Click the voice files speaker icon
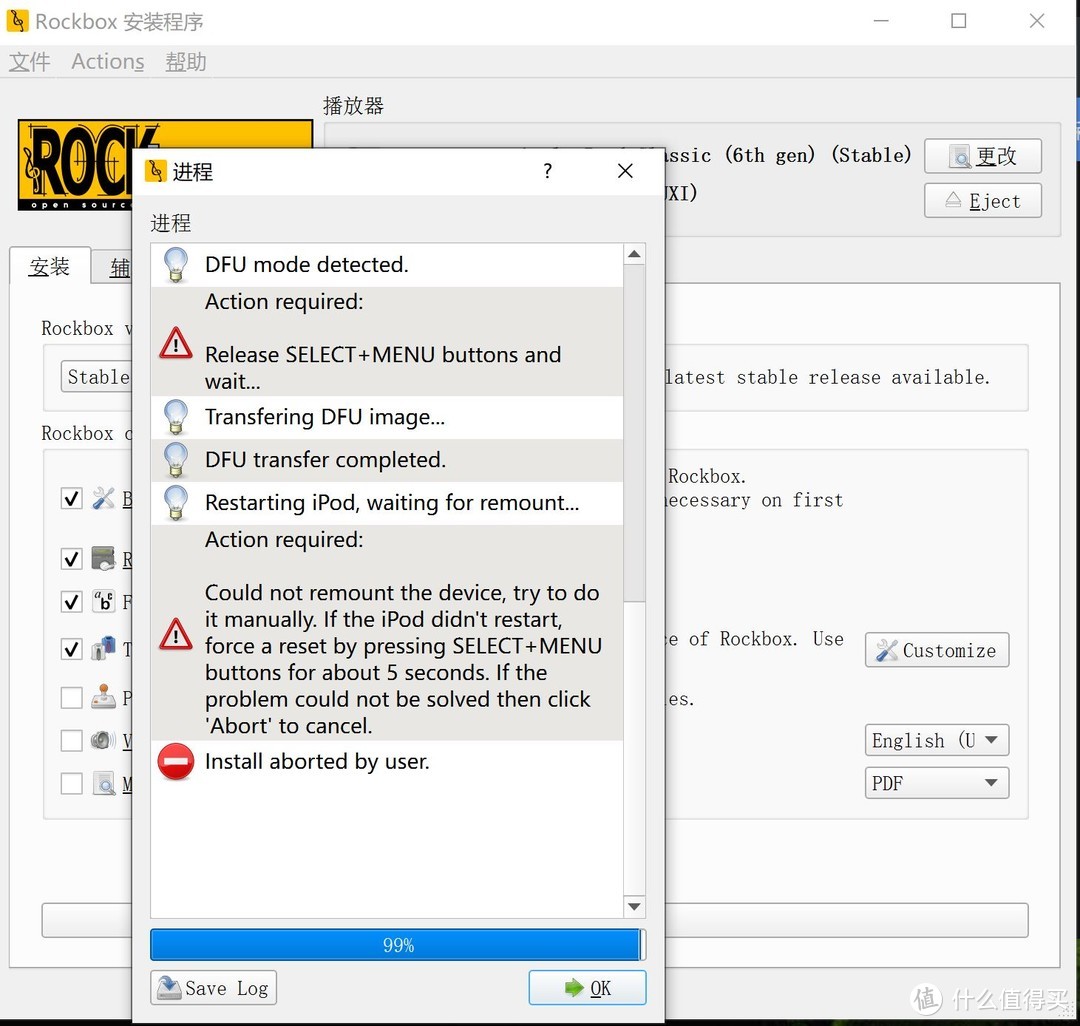 coord(104,740)
